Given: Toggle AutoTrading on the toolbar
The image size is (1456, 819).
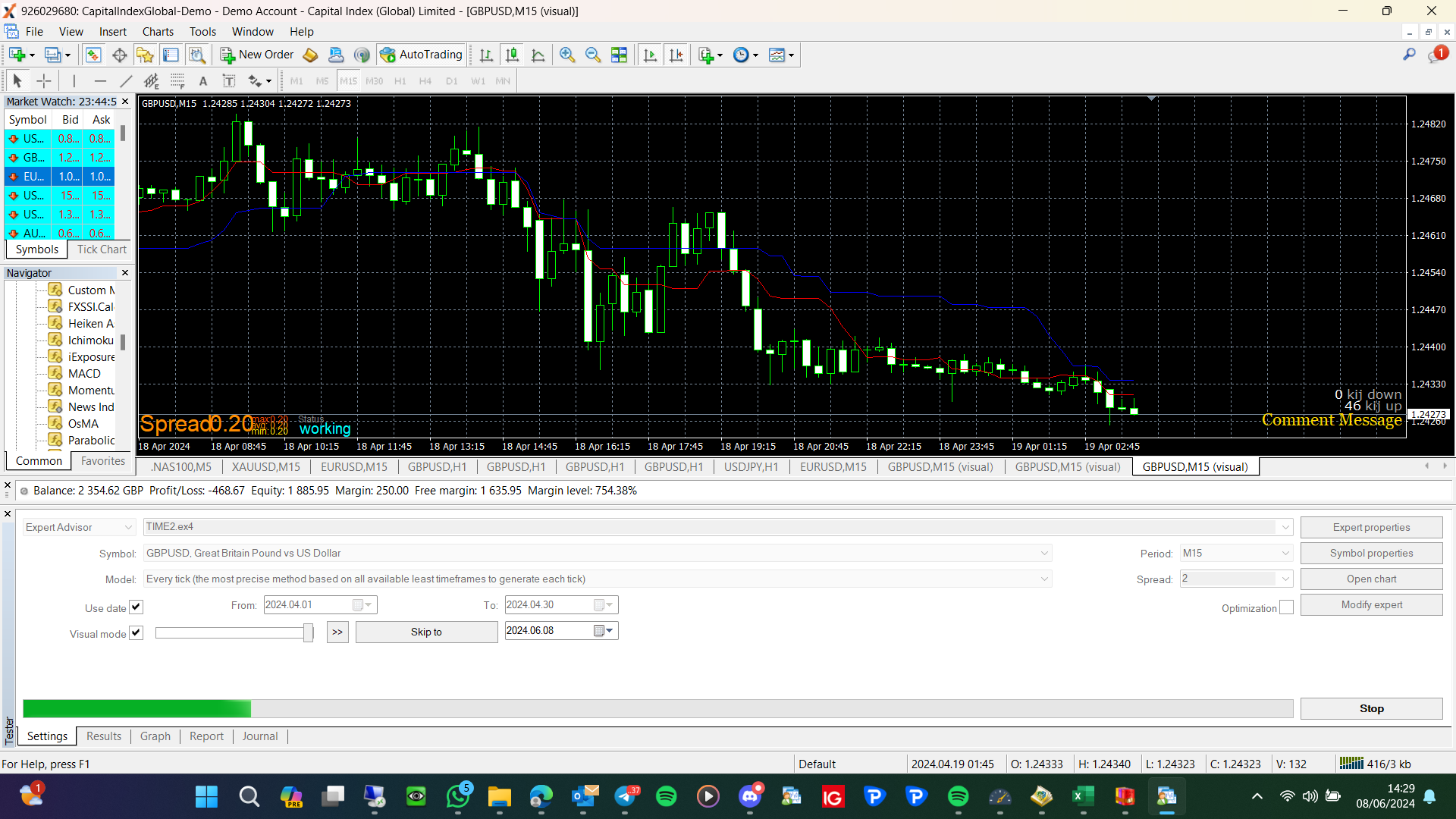Looking at the screenshot, I should pos(422,55).
